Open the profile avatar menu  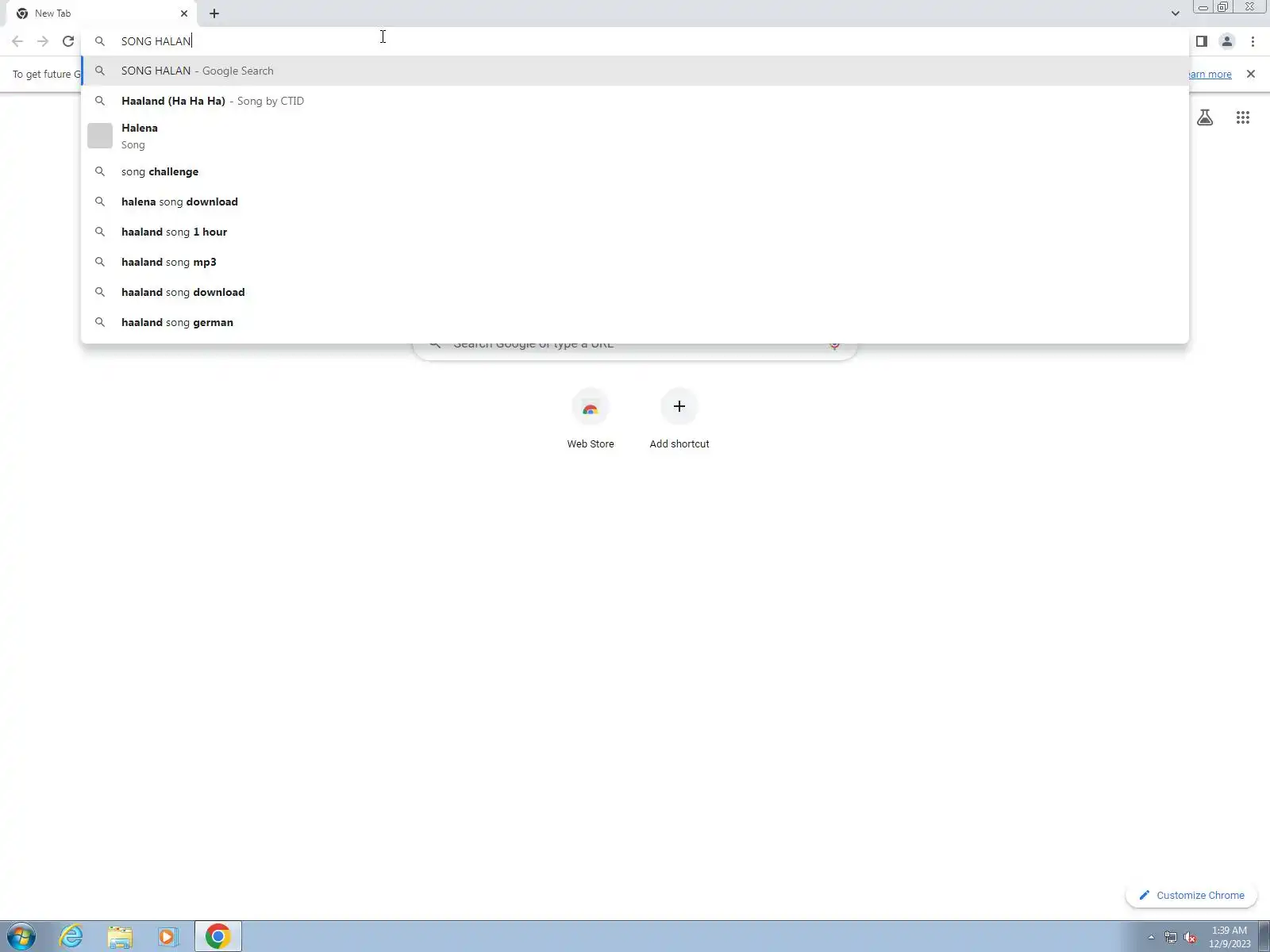click(x=1227, y=41)
